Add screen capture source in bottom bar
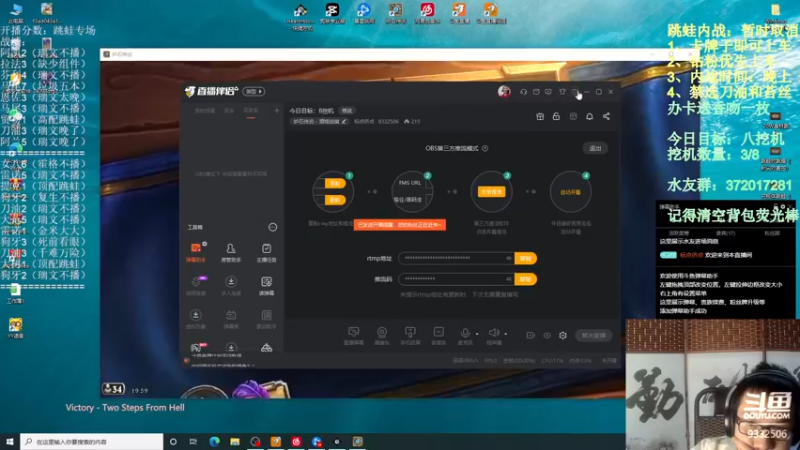This screenshot has width=800, height=450. [354, 336]
